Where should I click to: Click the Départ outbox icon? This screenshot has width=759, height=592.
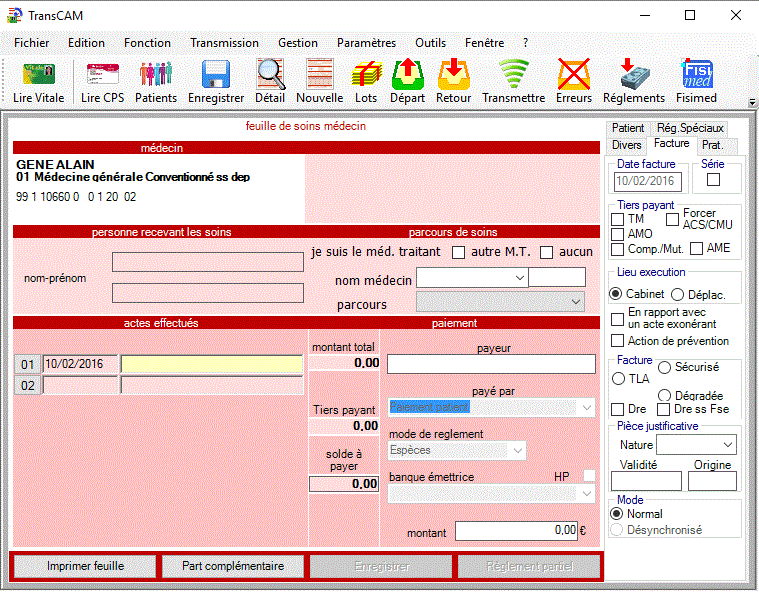[x=408, y=74]
